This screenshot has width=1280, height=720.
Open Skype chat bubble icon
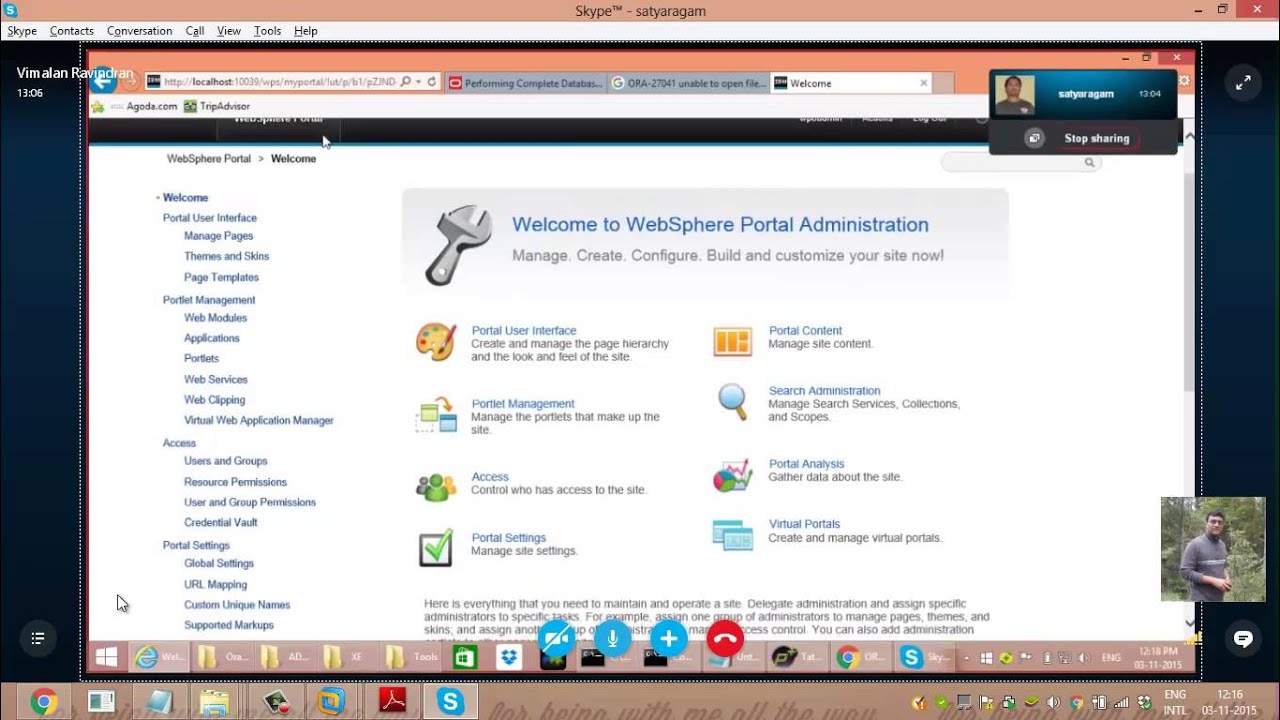[1243, 638]
